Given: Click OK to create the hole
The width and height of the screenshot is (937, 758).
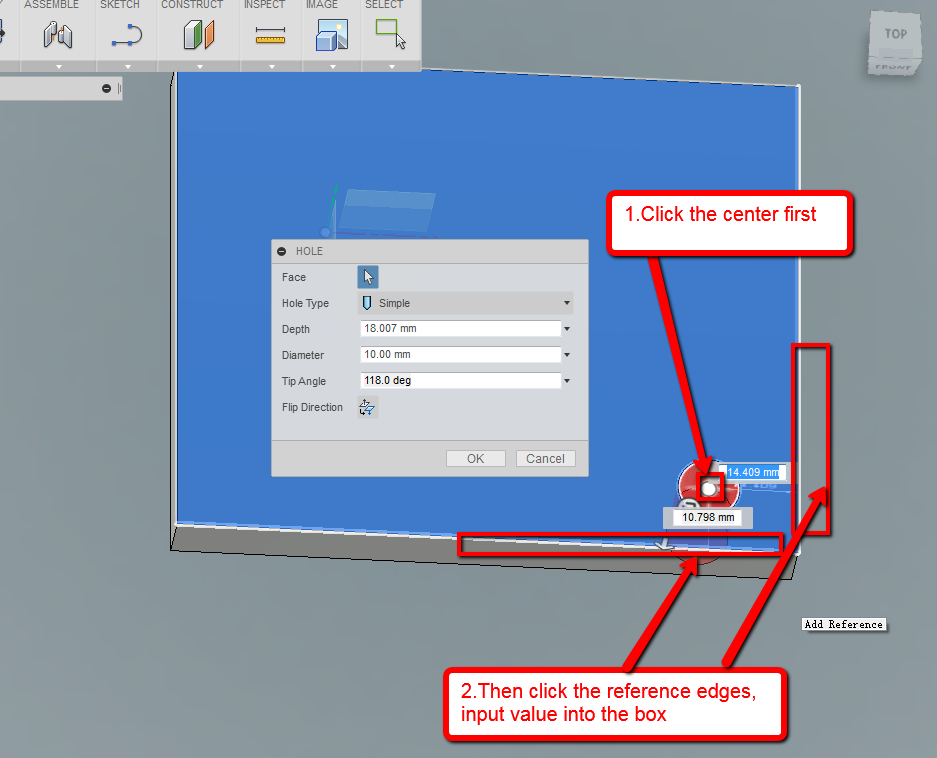Looking at the screenshot, I should point(475,458).
